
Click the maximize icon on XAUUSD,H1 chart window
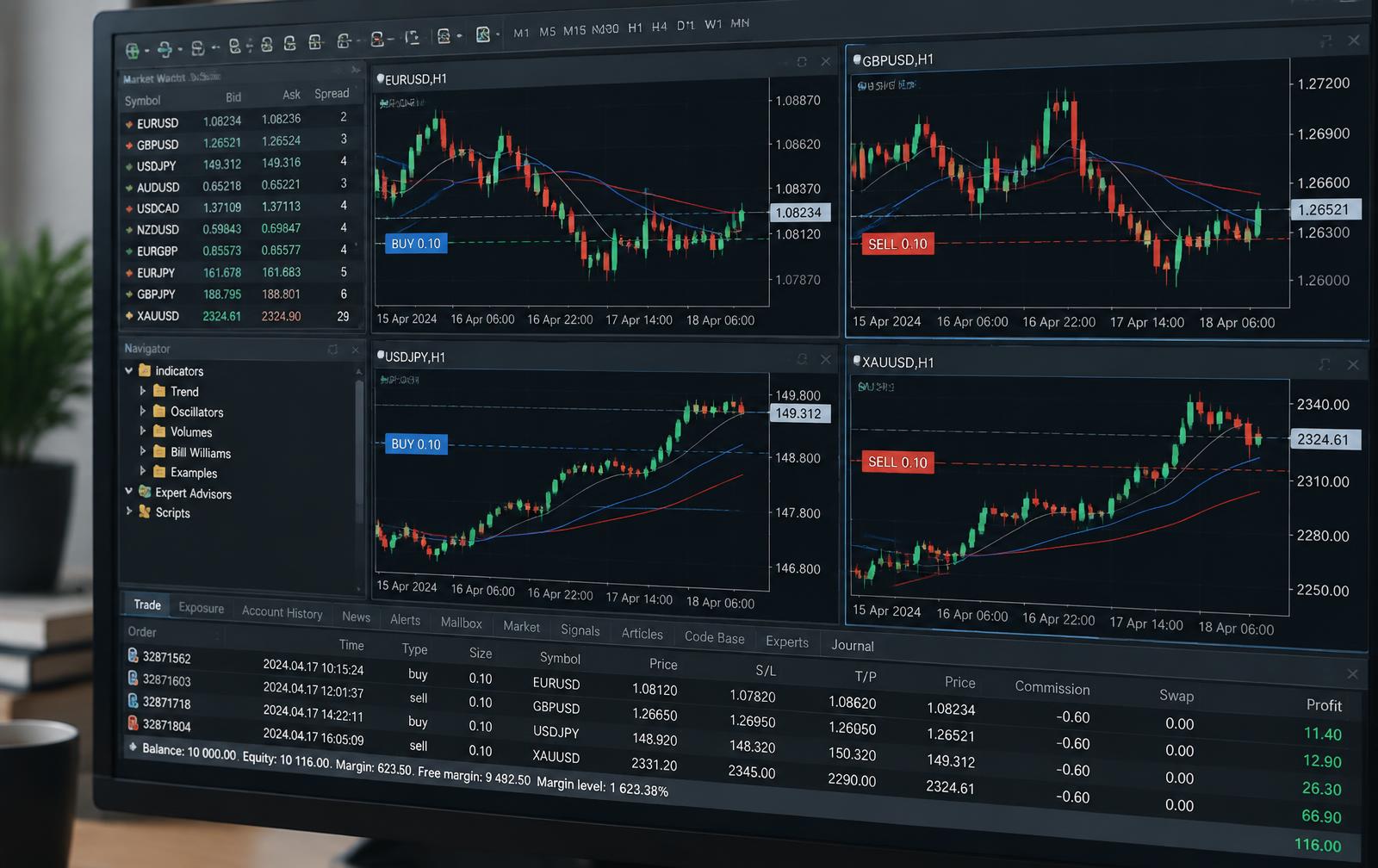click(x=1325, y=365)
